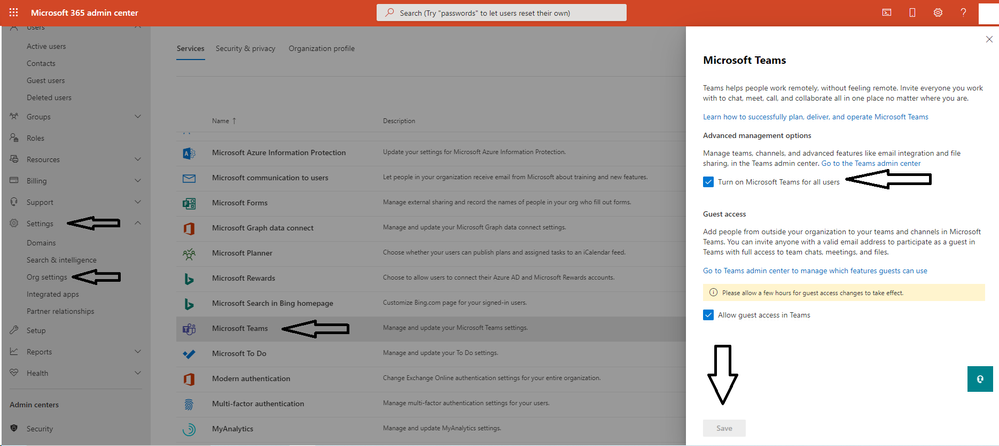Click the Reports chart icon in sidebar
999x446 pixels.
coord(14,352)
